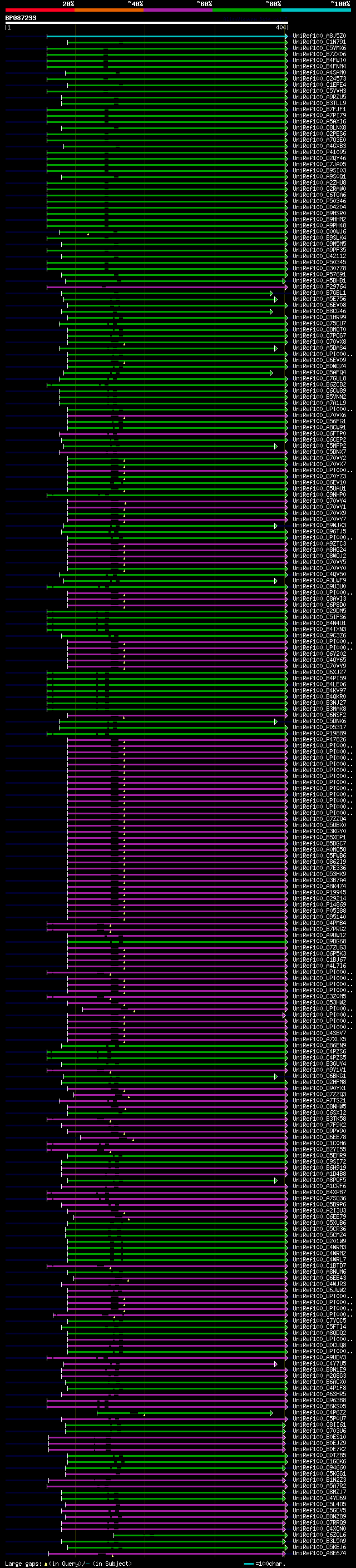
Task: Click the white query length bar
Action: (x=147, y=23)
